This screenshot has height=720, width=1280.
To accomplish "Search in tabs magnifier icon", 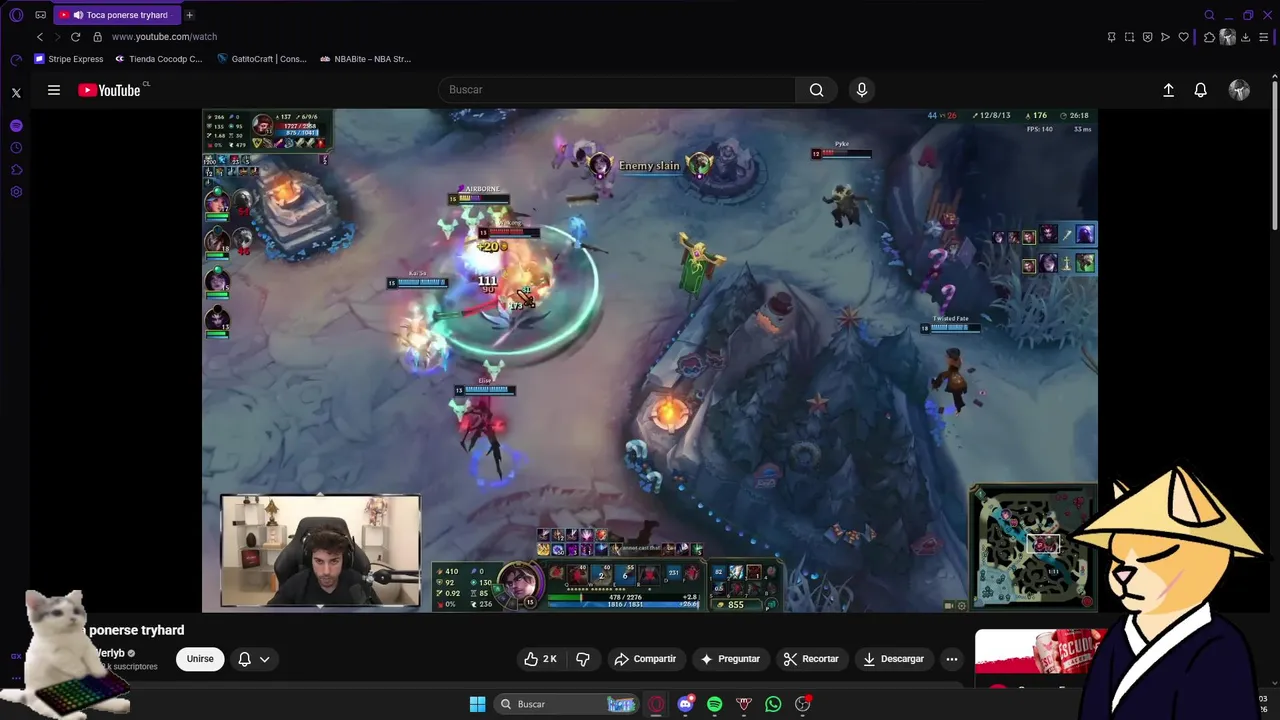I will [1209, 15].
